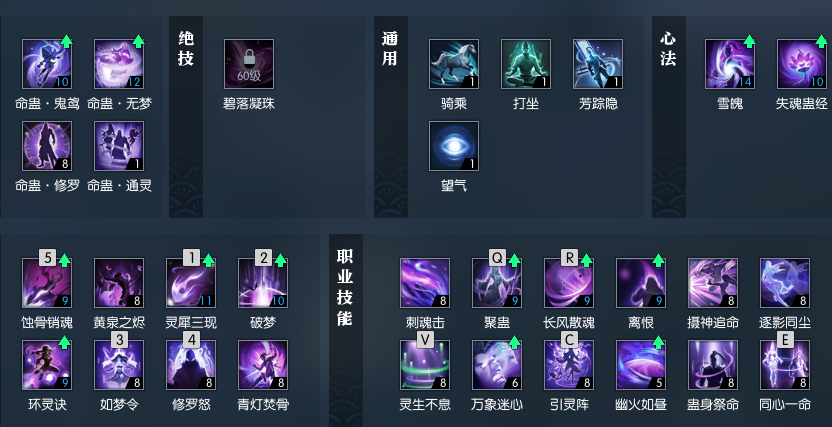This screenshot has width=832, height=427.
Task: Select the 聚蛊 skill bound to Q
Action: (497, 283)
